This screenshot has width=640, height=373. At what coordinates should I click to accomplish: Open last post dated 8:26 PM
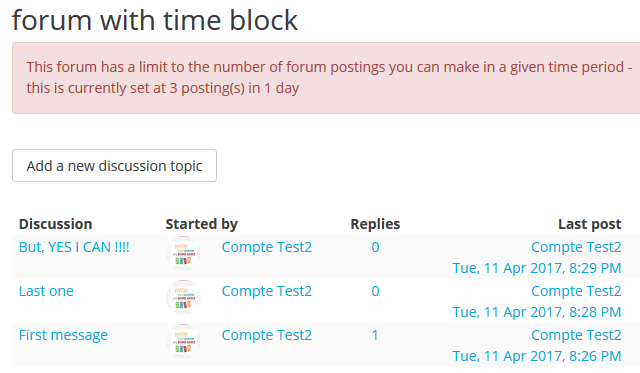click(537, 357)
